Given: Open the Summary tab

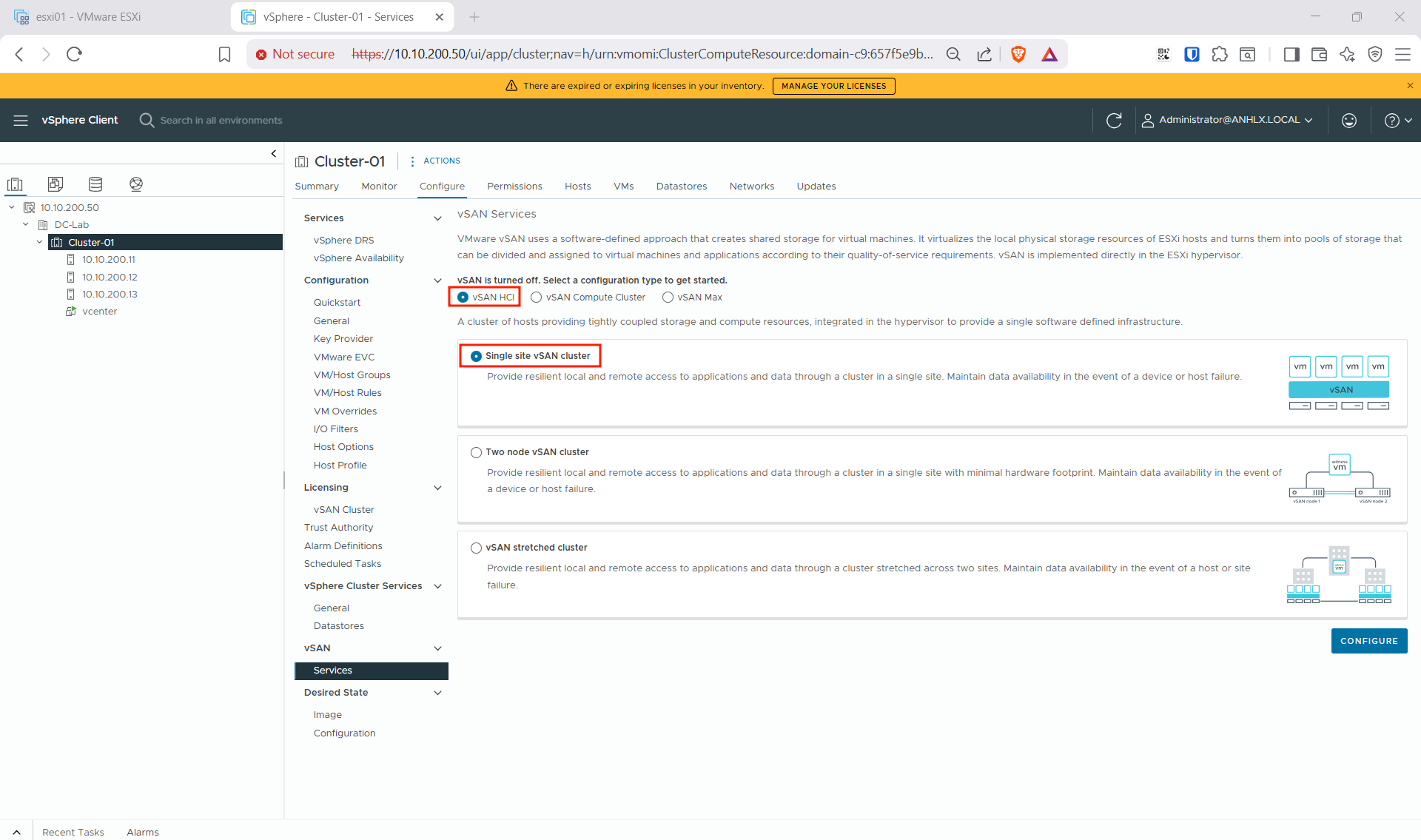Looking at the screenshot, I should 317,187.
